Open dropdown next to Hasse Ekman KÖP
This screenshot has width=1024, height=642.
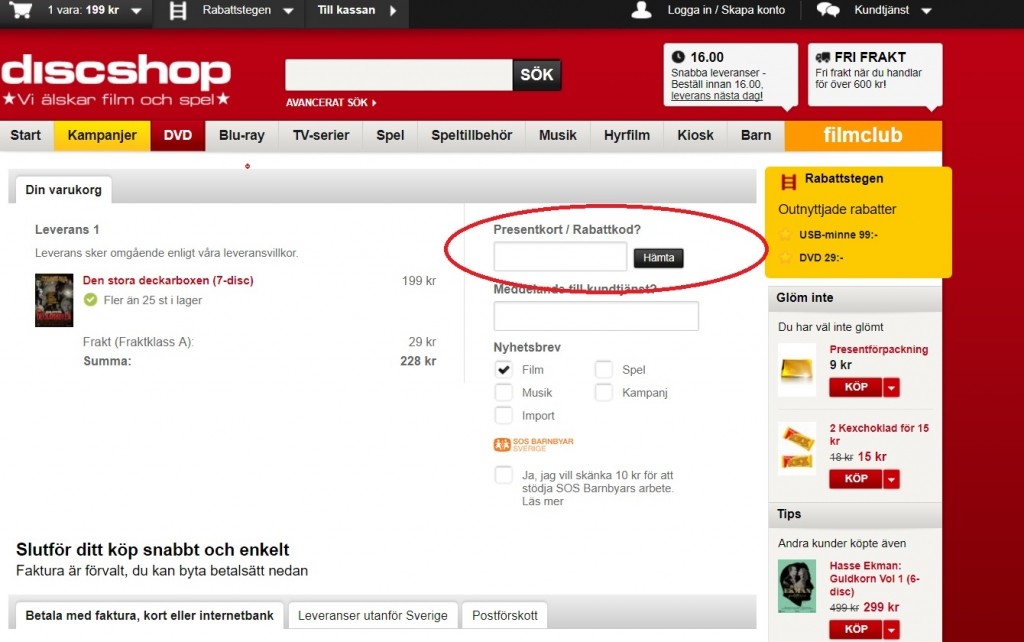tap(891, 630)
